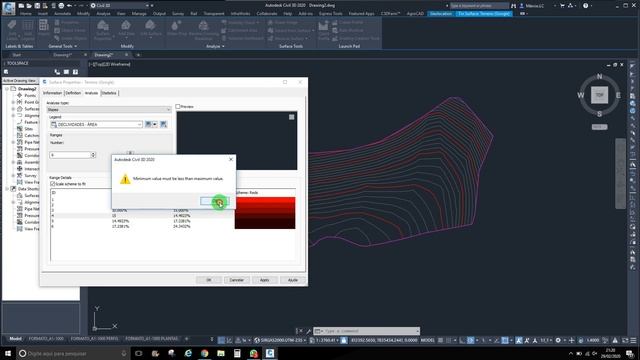Click the status bar workspace gear icon
This screenshot has height=360, width=640.
[x=558, y=340]
